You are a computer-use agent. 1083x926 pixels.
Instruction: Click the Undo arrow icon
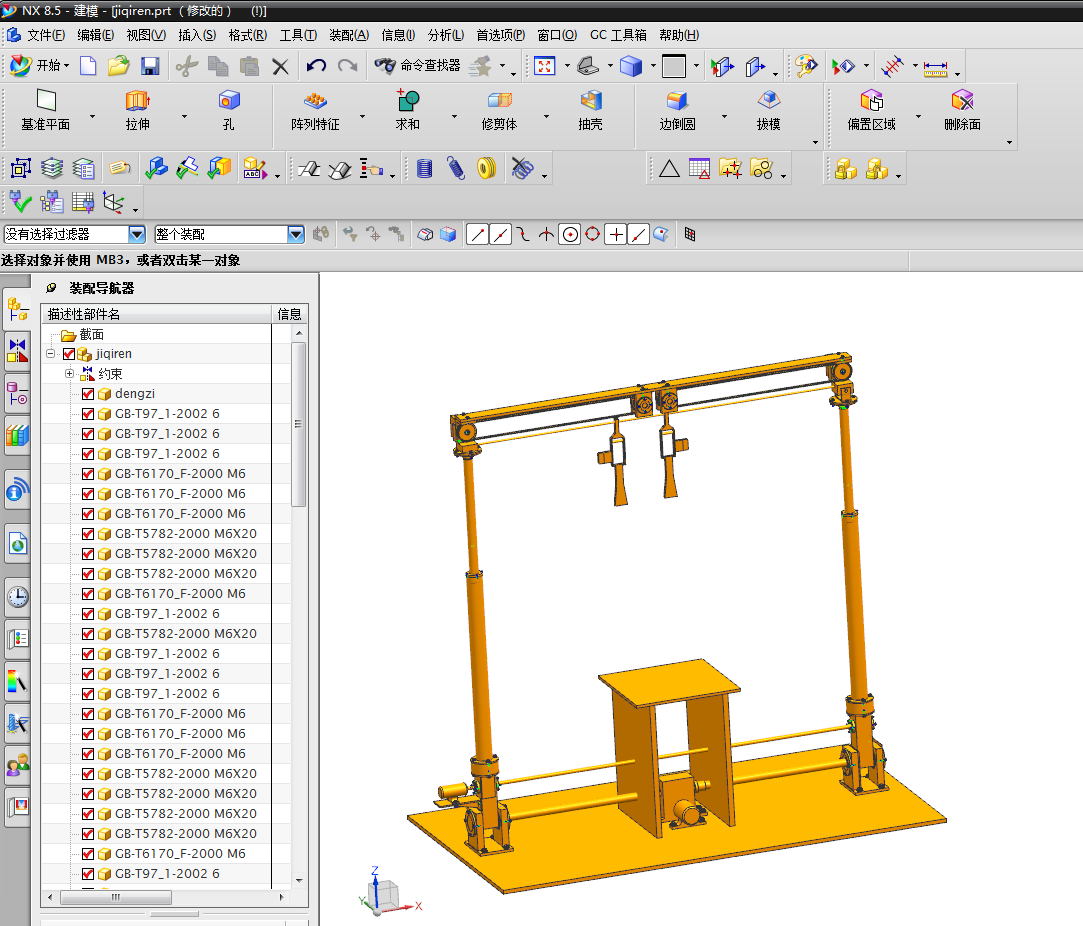[x=316, y=67]
